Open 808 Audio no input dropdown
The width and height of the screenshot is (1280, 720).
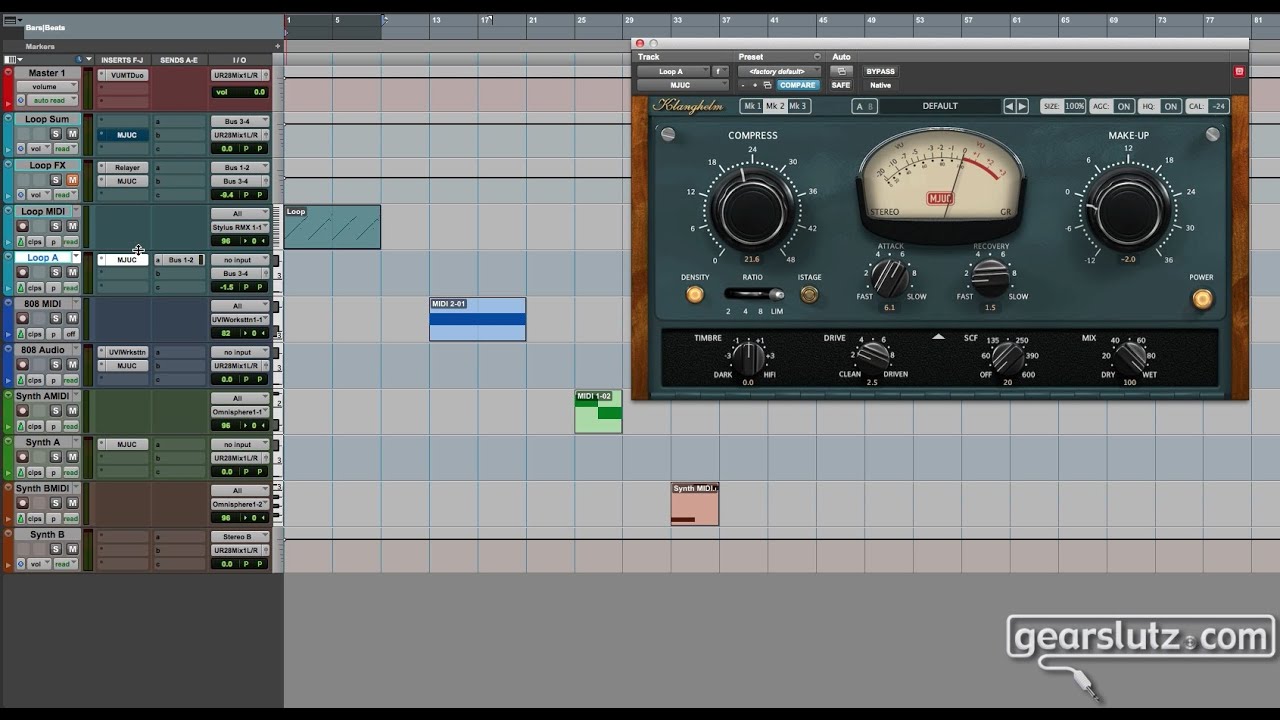pyautogui.click(x=240, y=352)
